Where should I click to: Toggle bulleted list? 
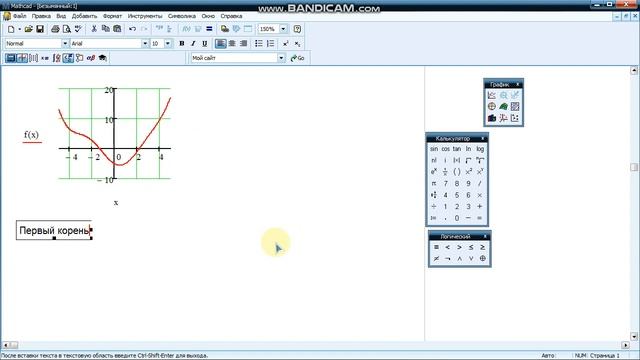[x=259, y=43]
